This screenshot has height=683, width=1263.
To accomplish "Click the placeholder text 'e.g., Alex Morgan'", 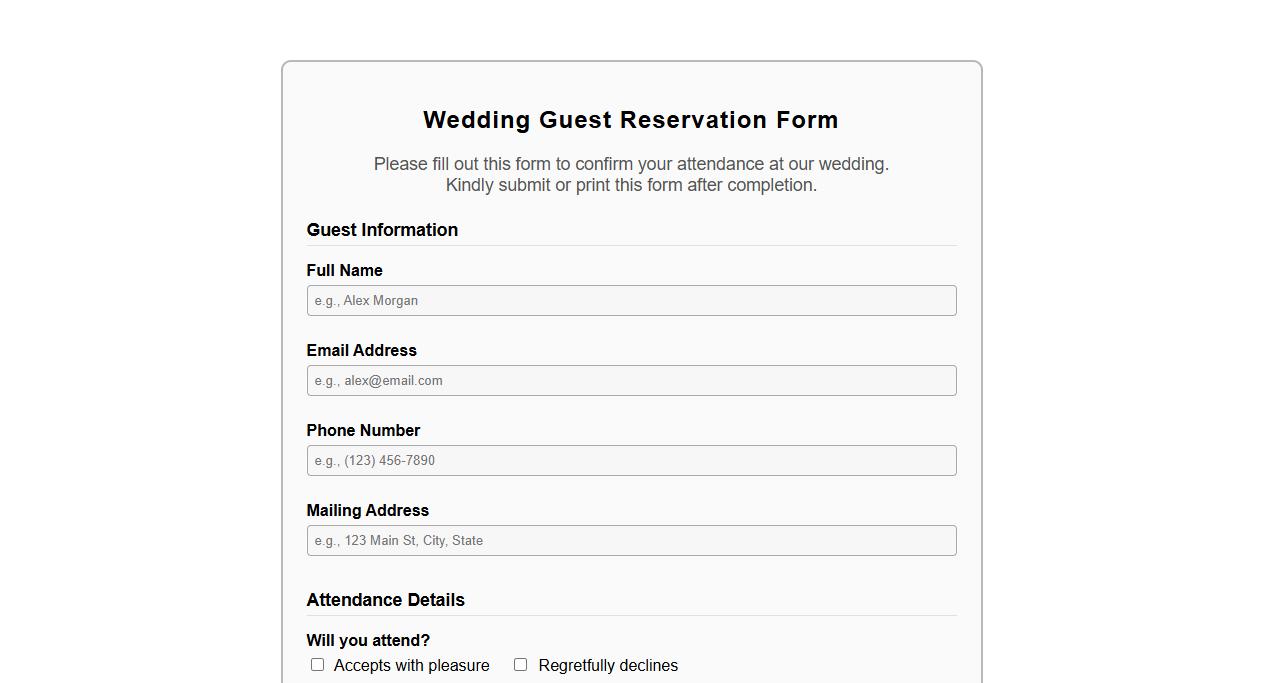I will pyautogui.click(x=366, y=300).
